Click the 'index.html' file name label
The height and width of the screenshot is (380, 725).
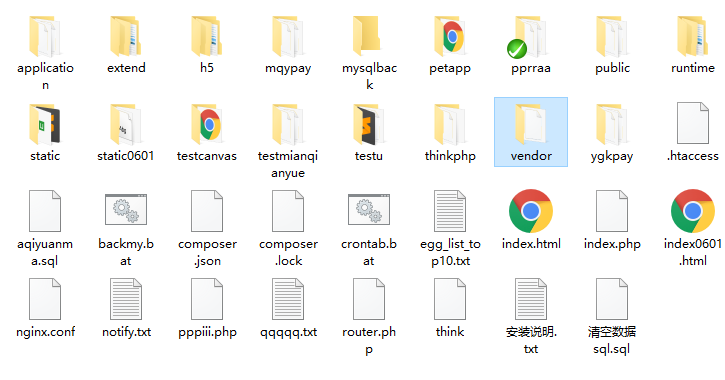tap(531, 244)
